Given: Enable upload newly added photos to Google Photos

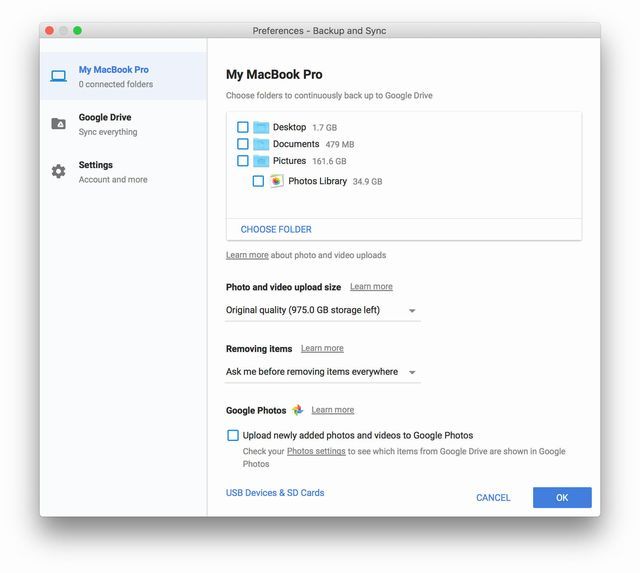Looking at the screenshot, I should coord(233,435).
